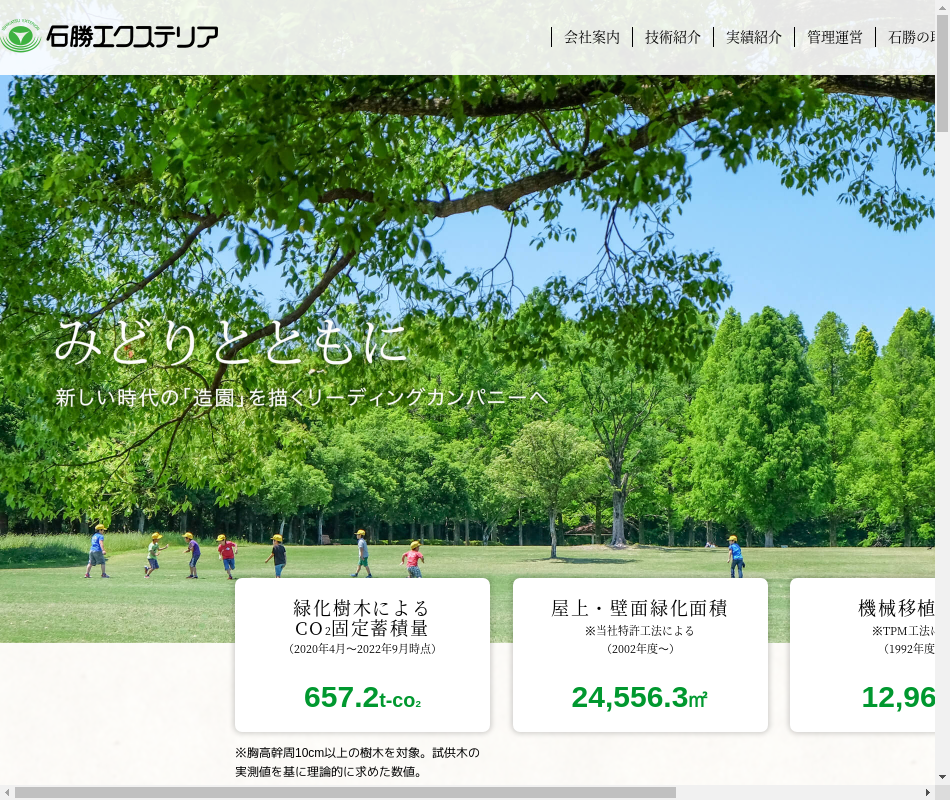The height and width of the screenshot is (800, 950).
Task: Select 実績紹介 in the navigation bar
Action: 754,37
